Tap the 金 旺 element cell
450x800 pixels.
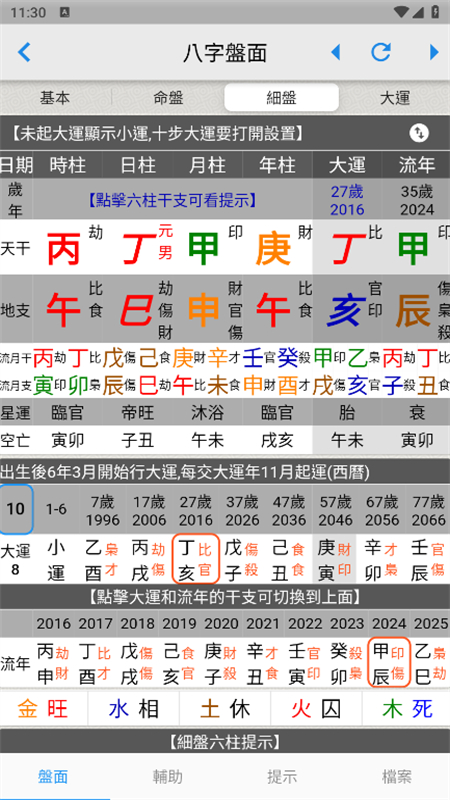(43, 709)
